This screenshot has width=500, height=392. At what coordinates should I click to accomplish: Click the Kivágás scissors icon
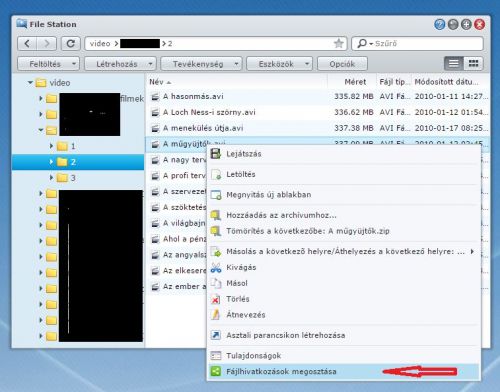pos(216,267)
